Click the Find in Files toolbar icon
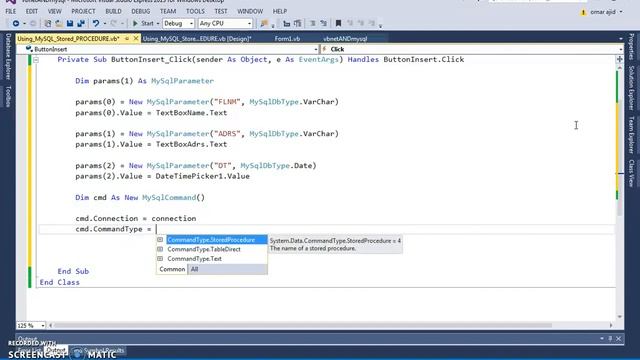 pyautogui.click(x=264, y=24)
